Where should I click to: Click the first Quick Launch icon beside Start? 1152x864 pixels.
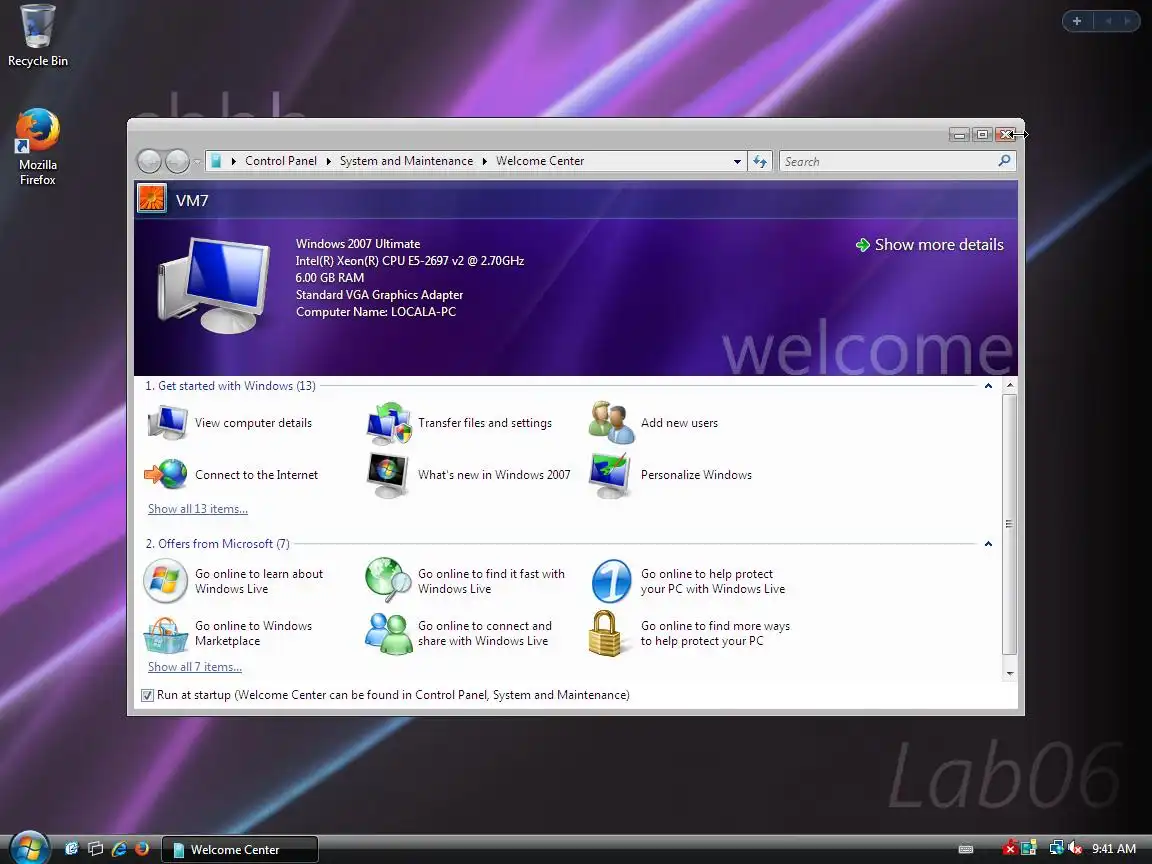[72, 849]
